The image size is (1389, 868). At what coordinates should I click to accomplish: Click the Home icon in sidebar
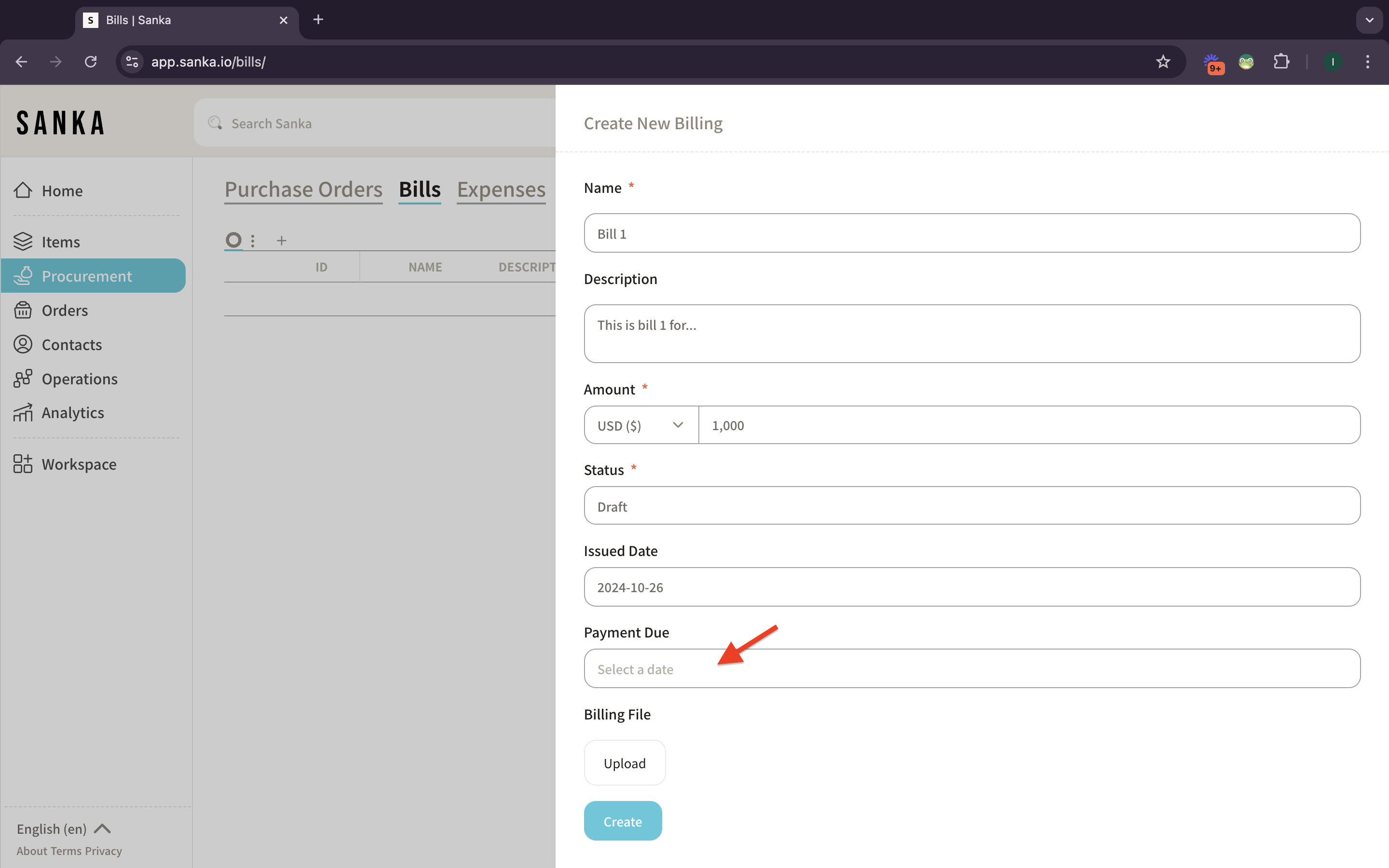(23, 190)
